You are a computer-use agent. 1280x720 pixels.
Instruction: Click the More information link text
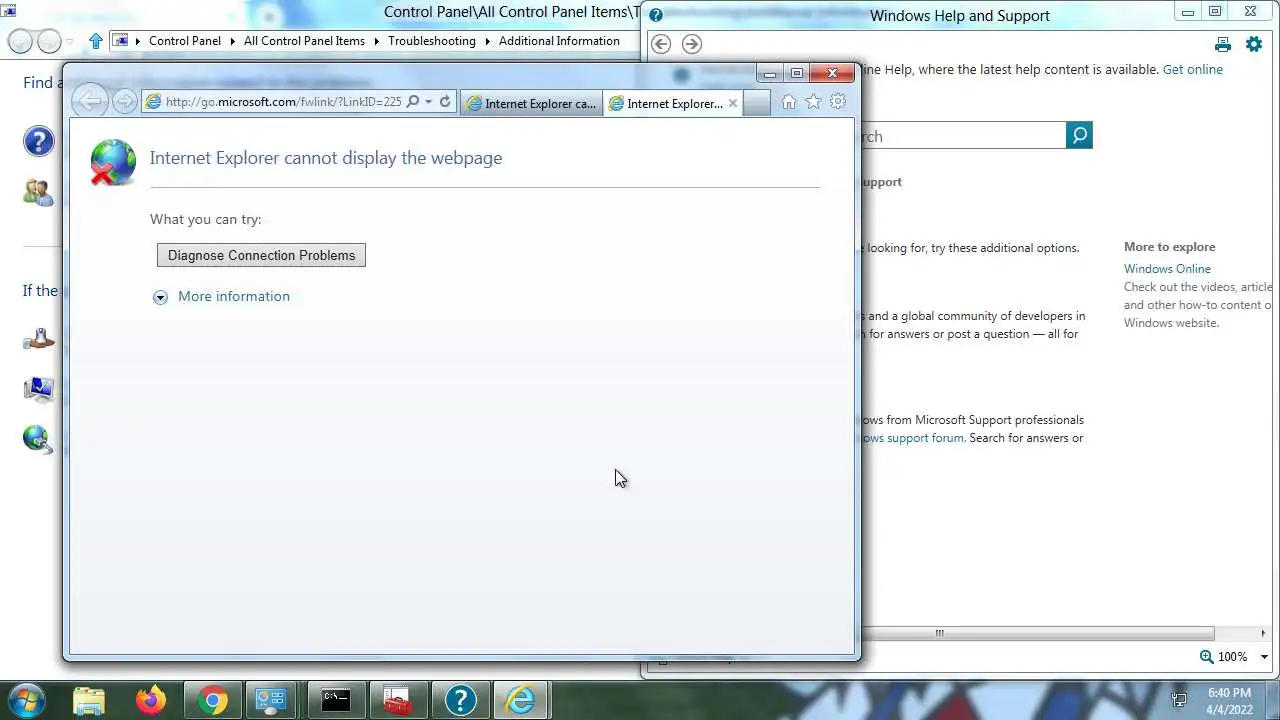(234, 296)
